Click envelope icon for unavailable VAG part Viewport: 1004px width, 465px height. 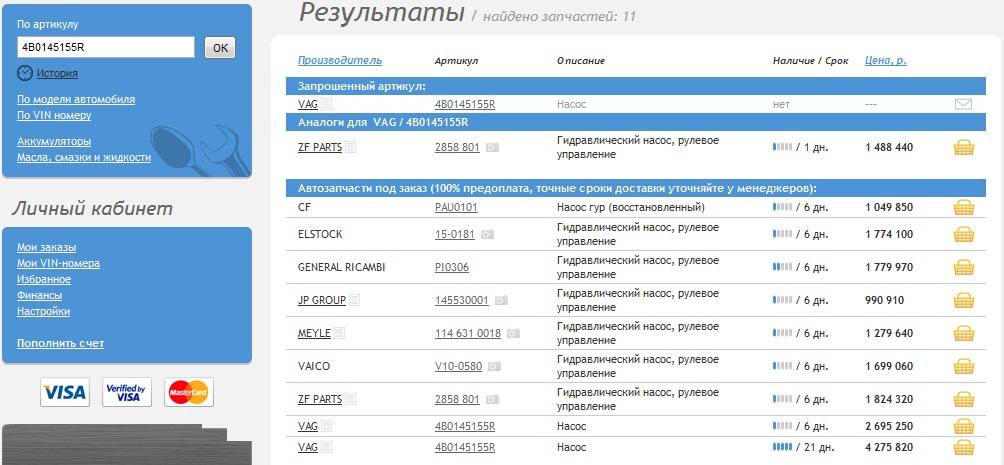click(963, 104)
